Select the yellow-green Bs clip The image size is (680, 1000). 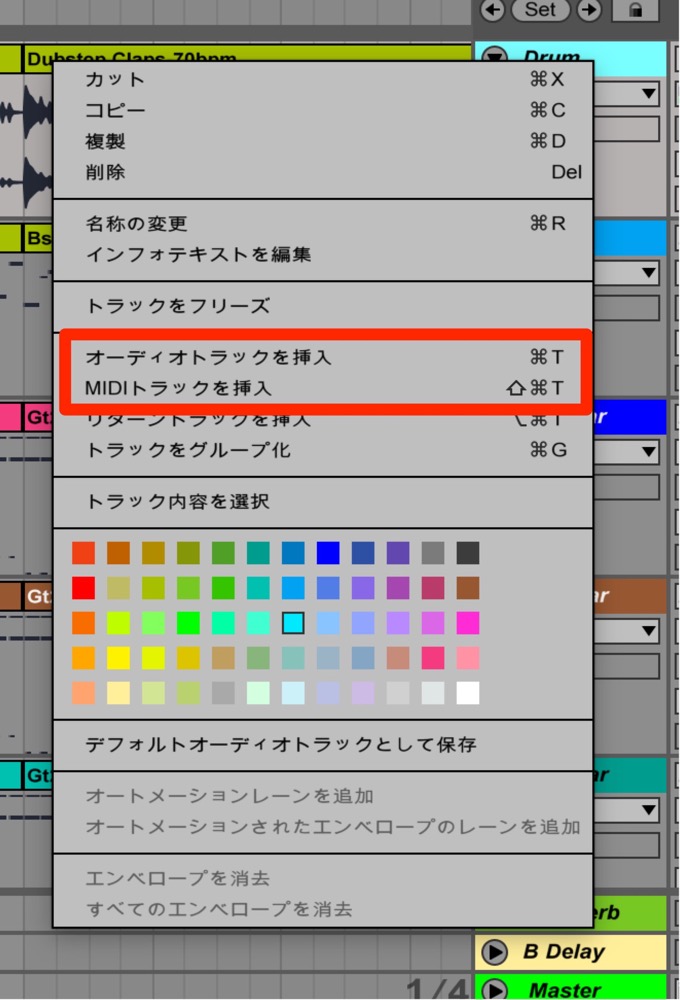[38, 238]
